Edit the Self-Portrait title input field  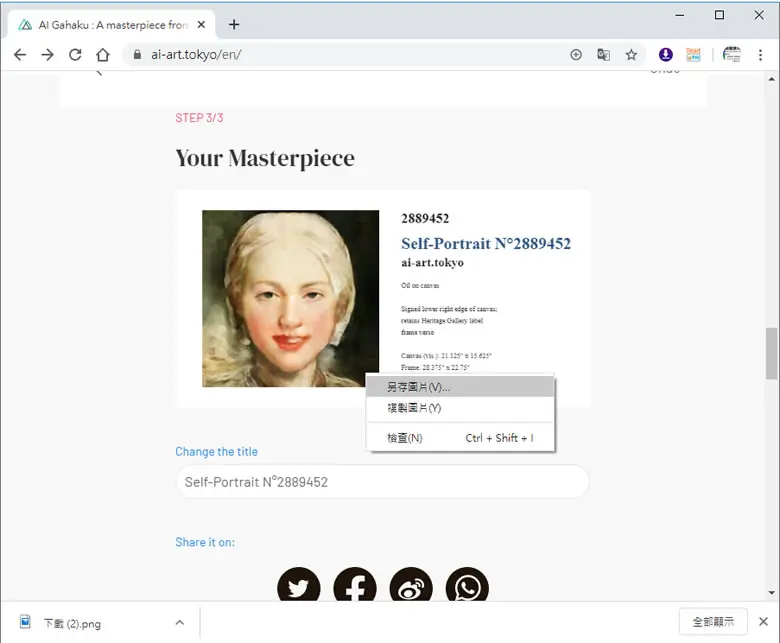pyautogui.click(x=383, y=482)
